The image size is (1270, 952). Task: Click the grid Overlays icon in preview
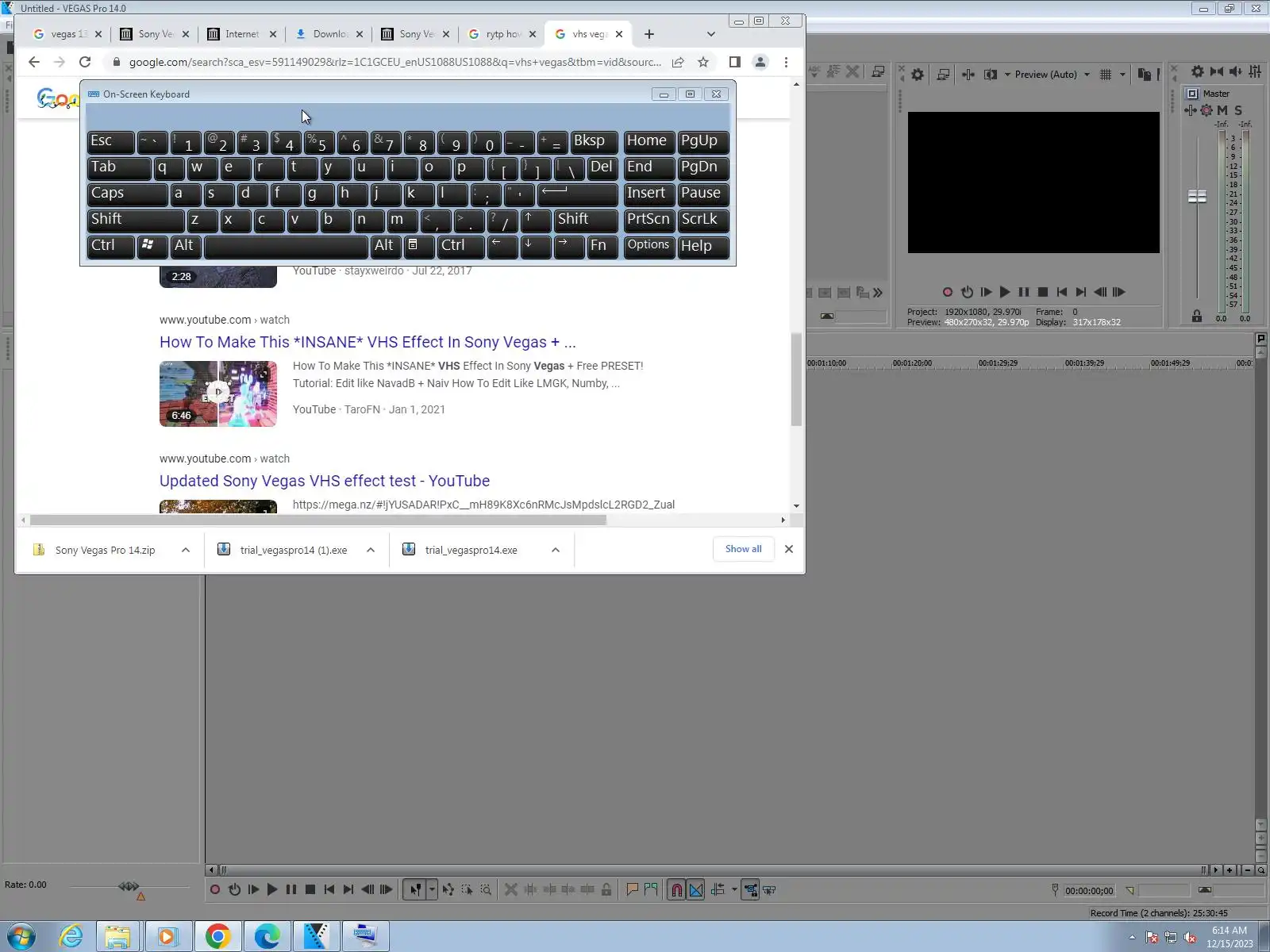coord(1106,75)
